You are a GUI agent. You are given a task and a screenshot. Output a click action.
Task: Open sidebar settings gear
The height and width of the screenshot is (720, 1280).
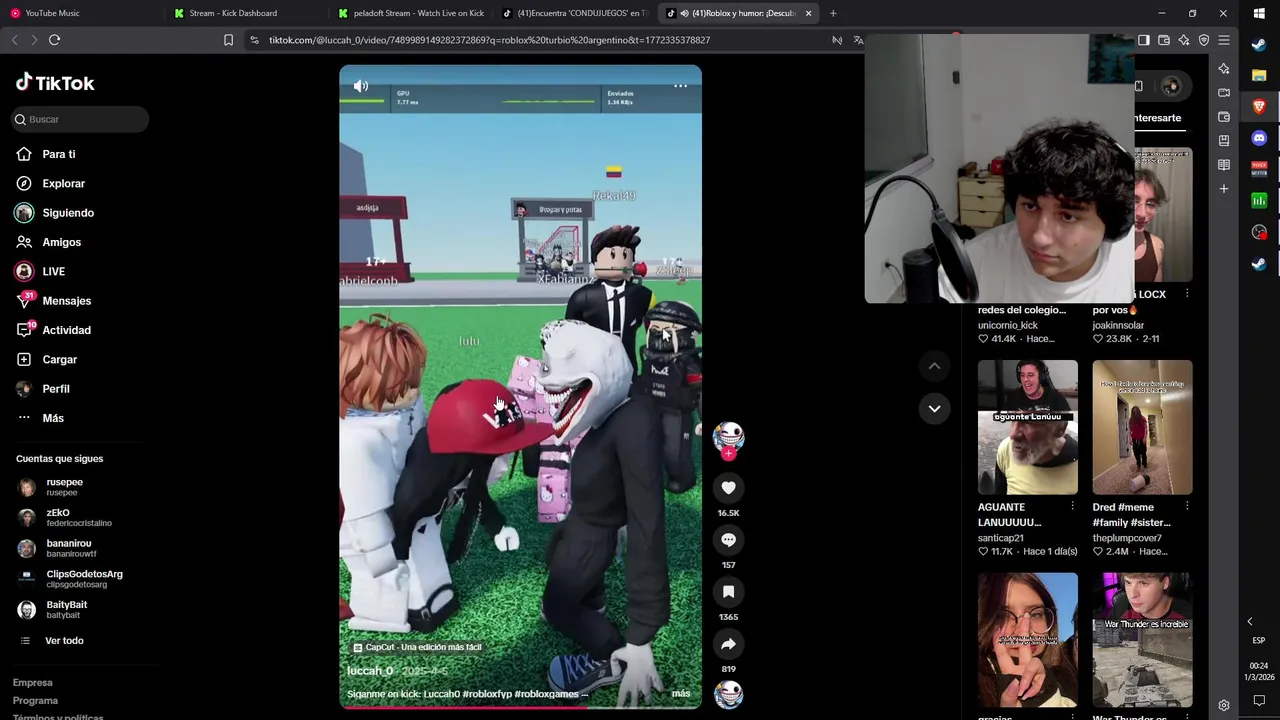[1224, 705]
